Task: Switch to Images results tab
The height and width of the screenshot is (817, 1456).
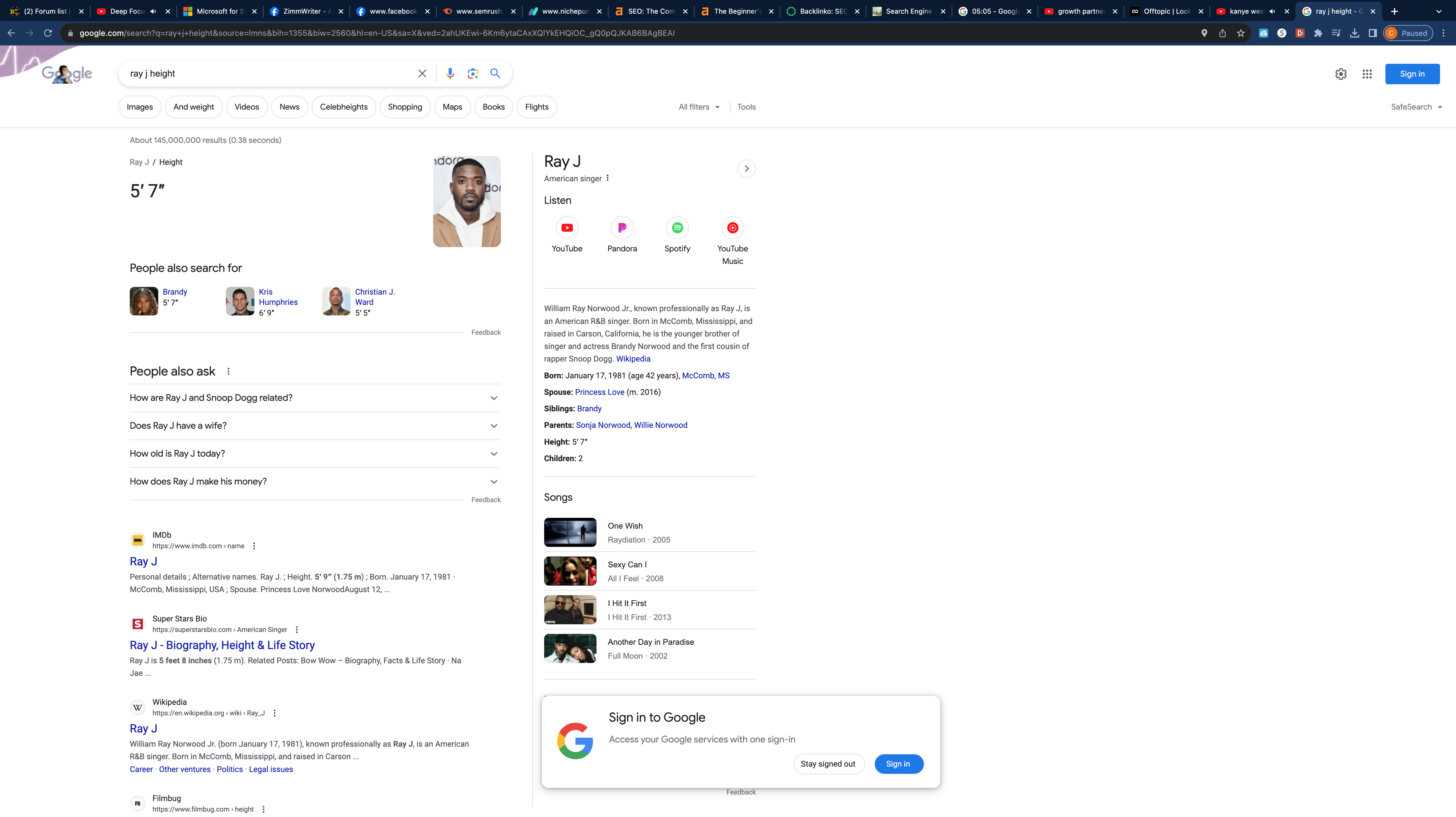Action: 140,107
